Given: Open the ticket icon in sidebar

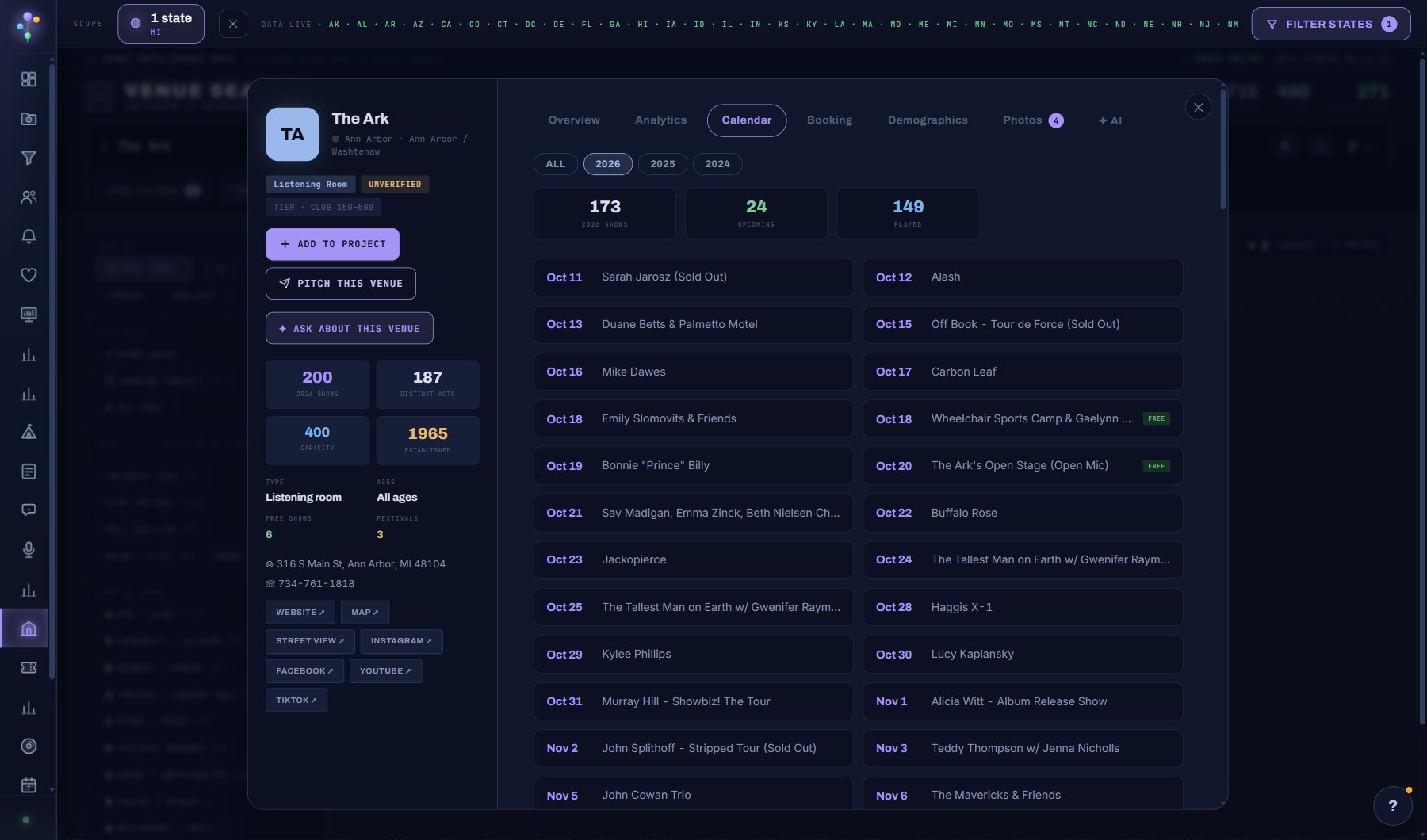Looking at the screenshot, I should point(29,667).
